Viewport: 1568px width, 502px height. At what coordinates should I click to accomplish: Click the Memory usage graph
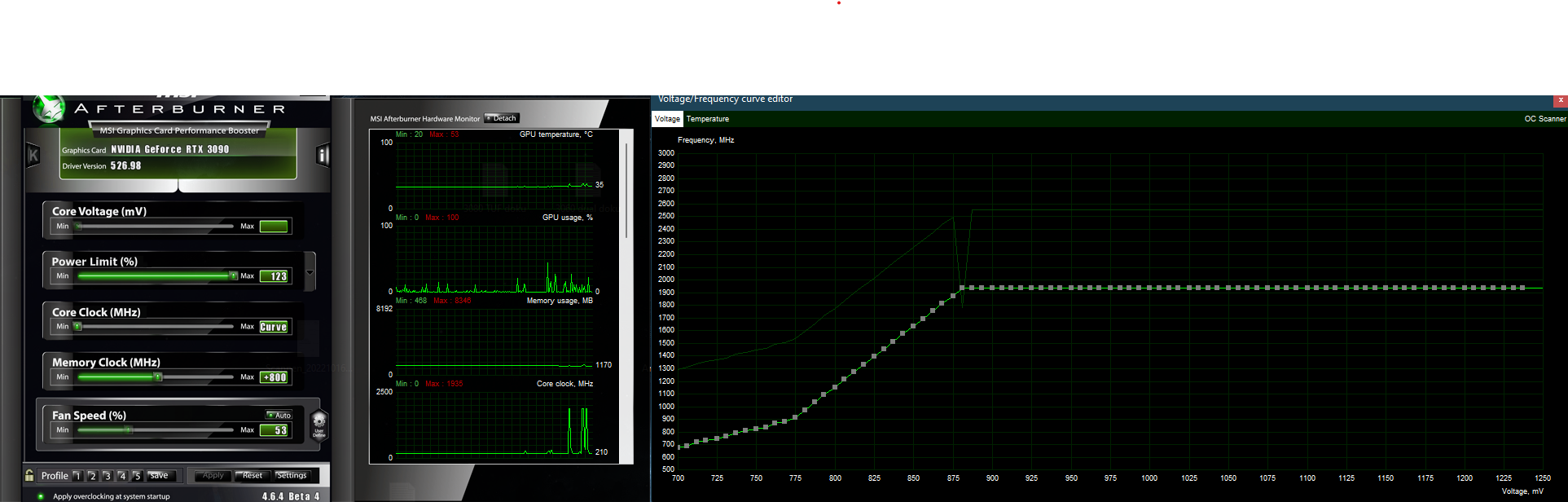[494, 342]
